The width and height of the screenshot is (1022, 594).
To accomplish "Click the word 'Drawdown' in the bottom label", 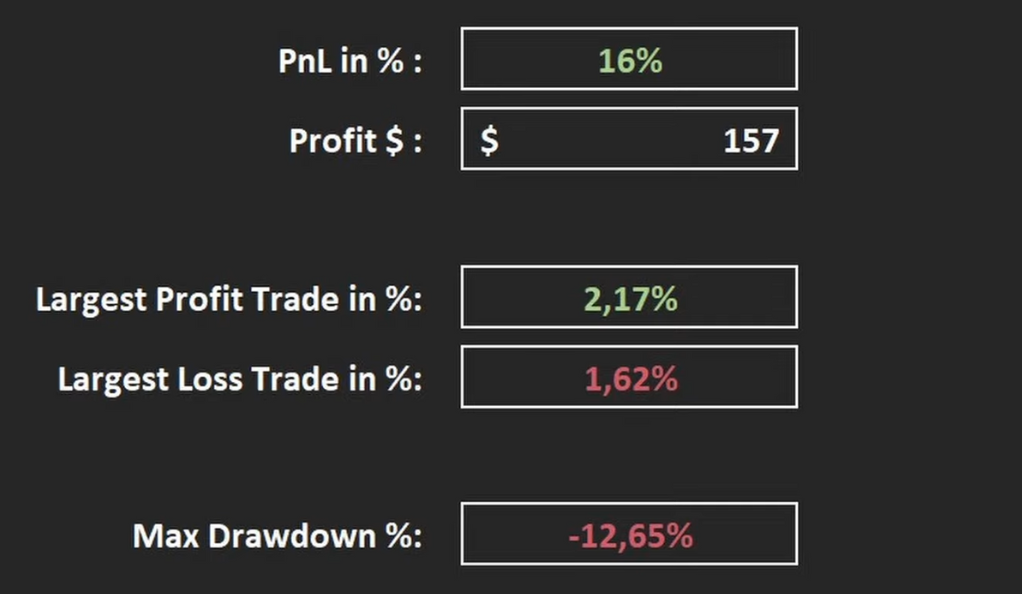I will pos(292,536).
